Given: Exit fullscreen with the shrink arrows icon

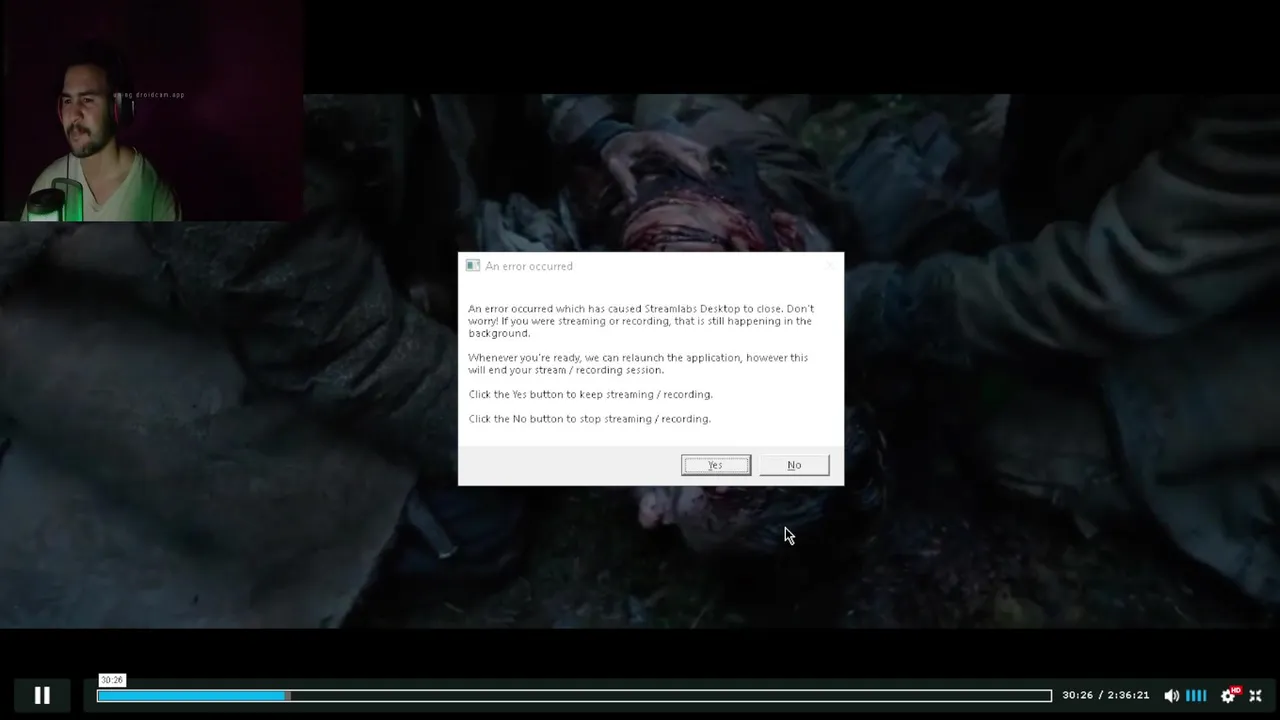Looking at the screenshot, I should click(x=1256, y=695).
